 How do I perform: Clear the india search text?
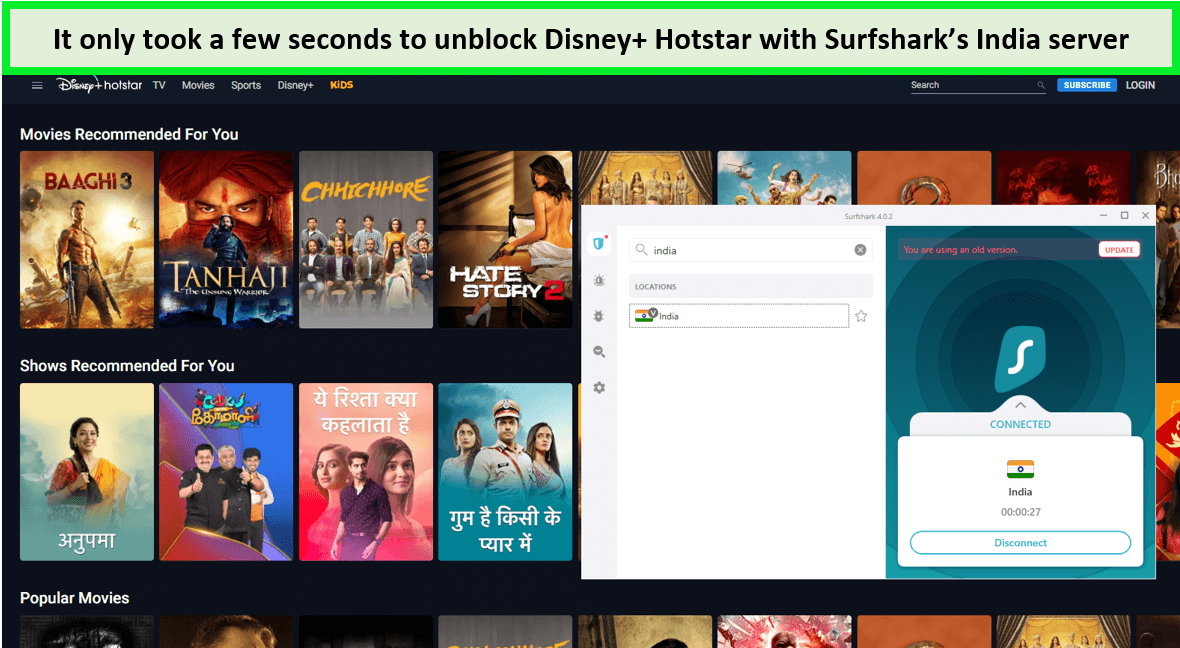[x=860, y=250]
